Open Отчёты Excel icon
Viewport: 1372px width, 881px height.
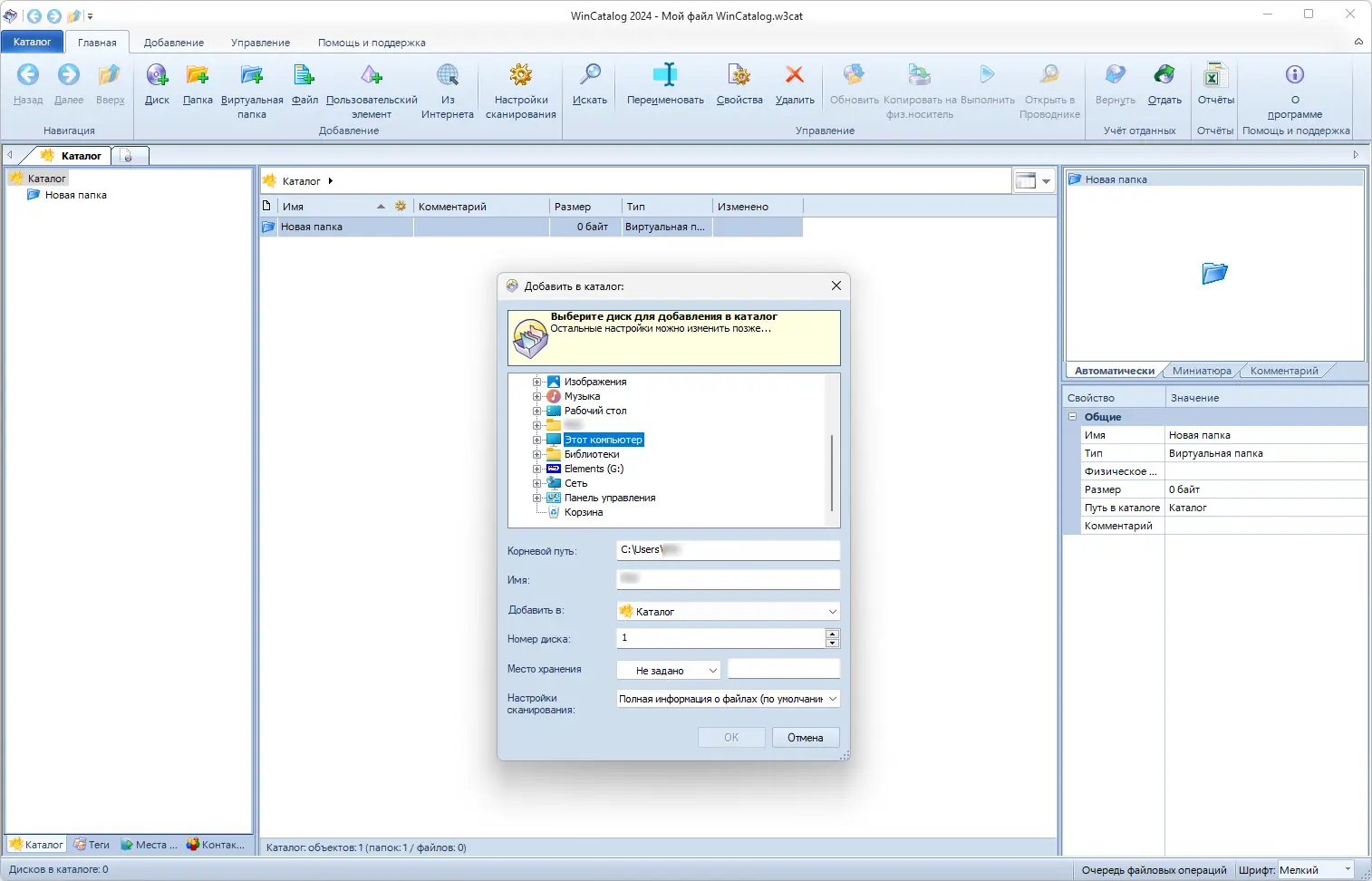coord(1215,74)
